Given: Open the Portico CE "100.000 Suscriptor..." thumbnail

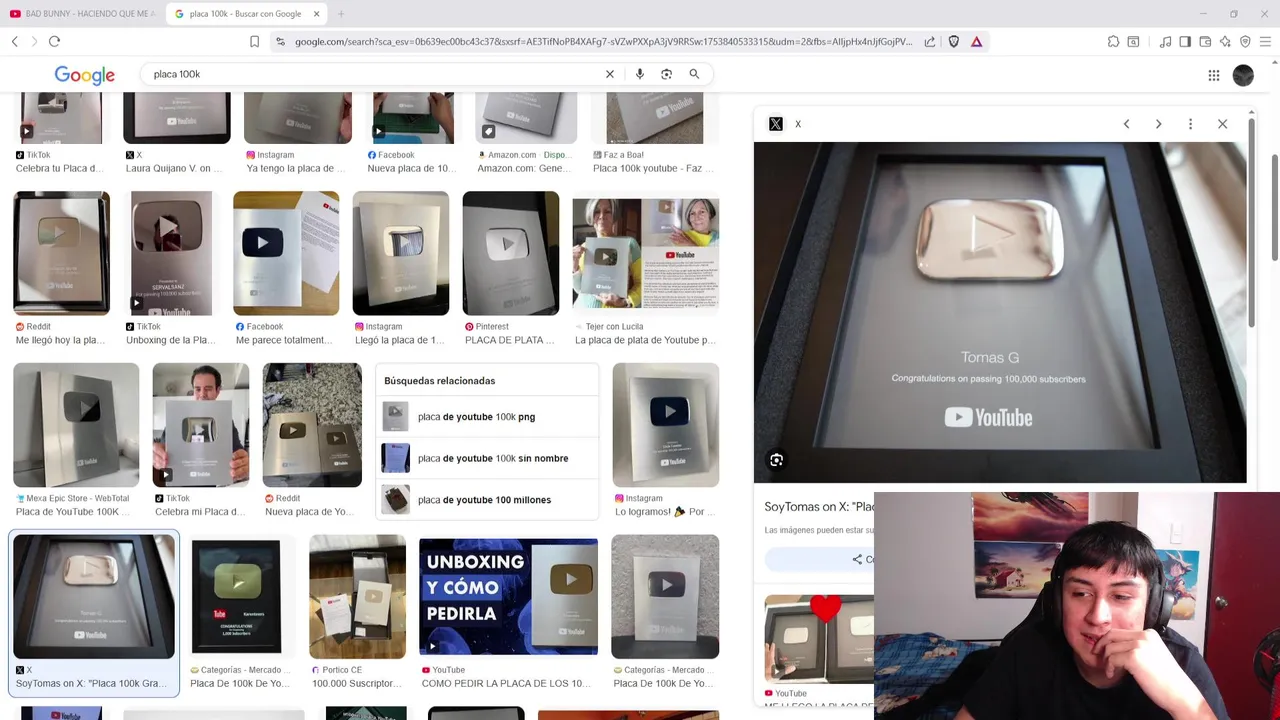Looking at the screenshot, I should [x=357, y=597].
